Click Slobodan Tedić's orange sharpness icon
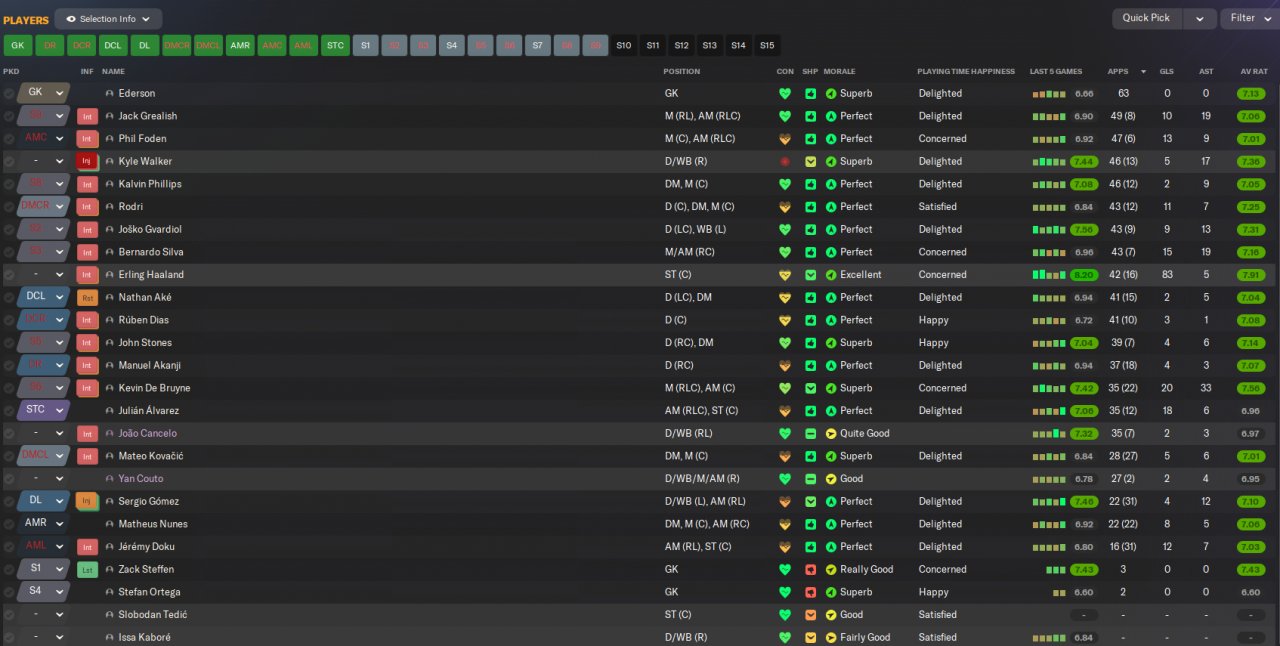The width and height of the screenshot is (1280, 646). (x=810, y=615)
